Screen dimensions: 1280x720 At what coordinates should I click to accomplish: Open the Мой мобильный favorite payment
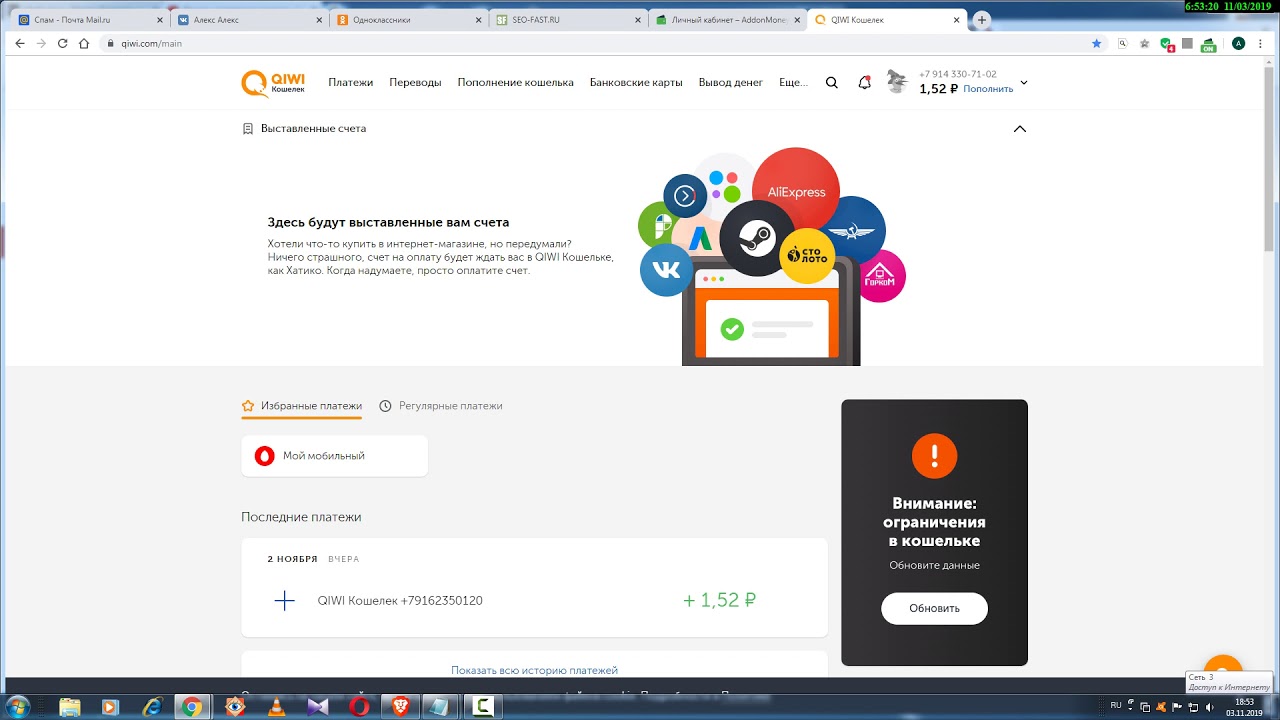click(x=334, y=456)
